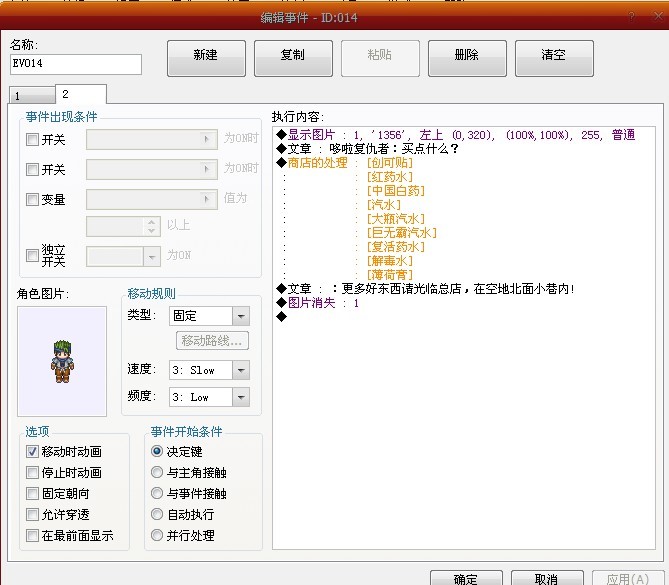This screenshot has height=585, width=669.
Task: Enable the first 开关 condition checkbox
Action: pos(32,140)
